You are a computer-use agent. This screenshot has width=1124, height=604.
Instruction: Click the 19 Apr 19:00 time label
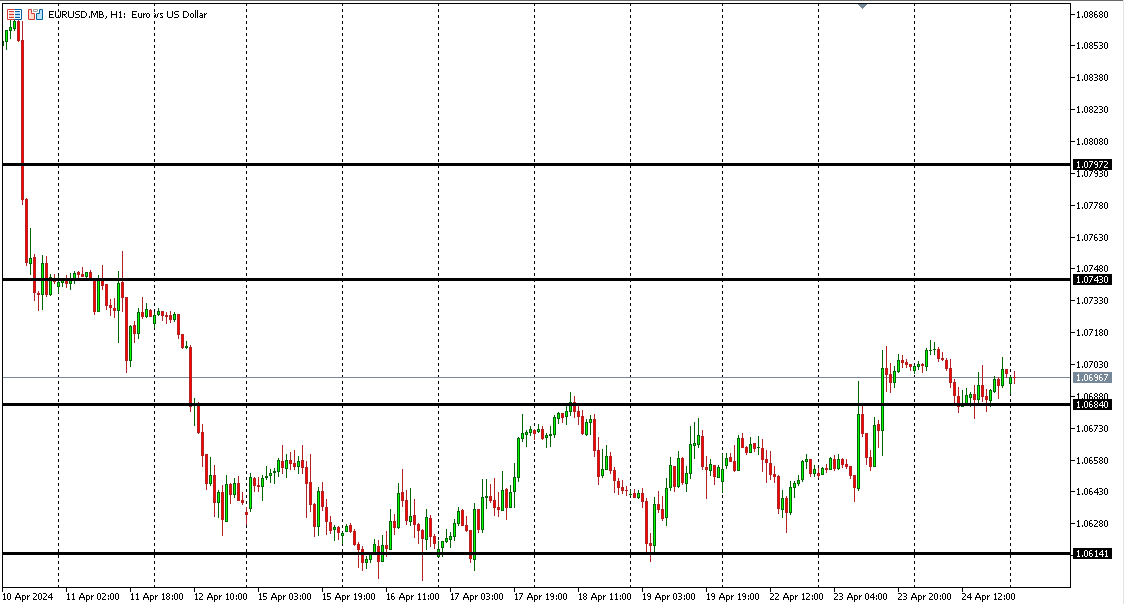[x=733, y=596]
